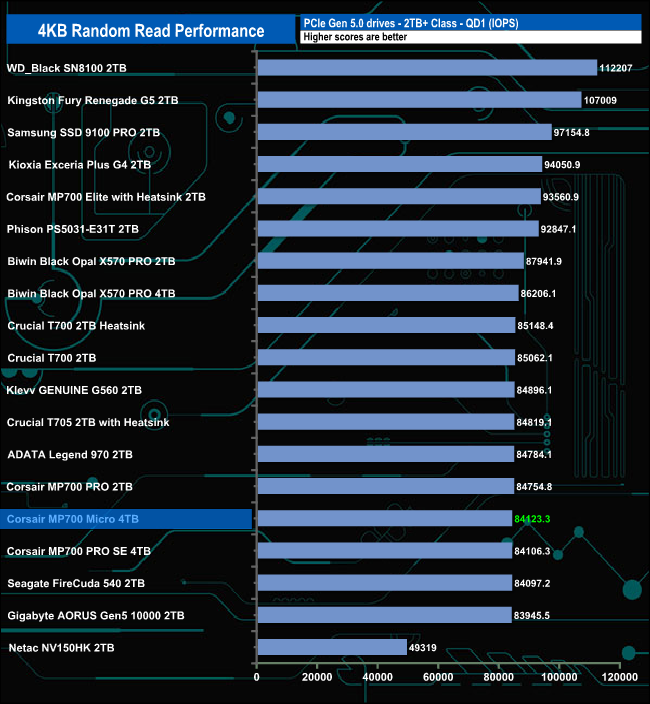Click the 49319 score value
Viewport: 650px width, 704px height.
point(422,648)
